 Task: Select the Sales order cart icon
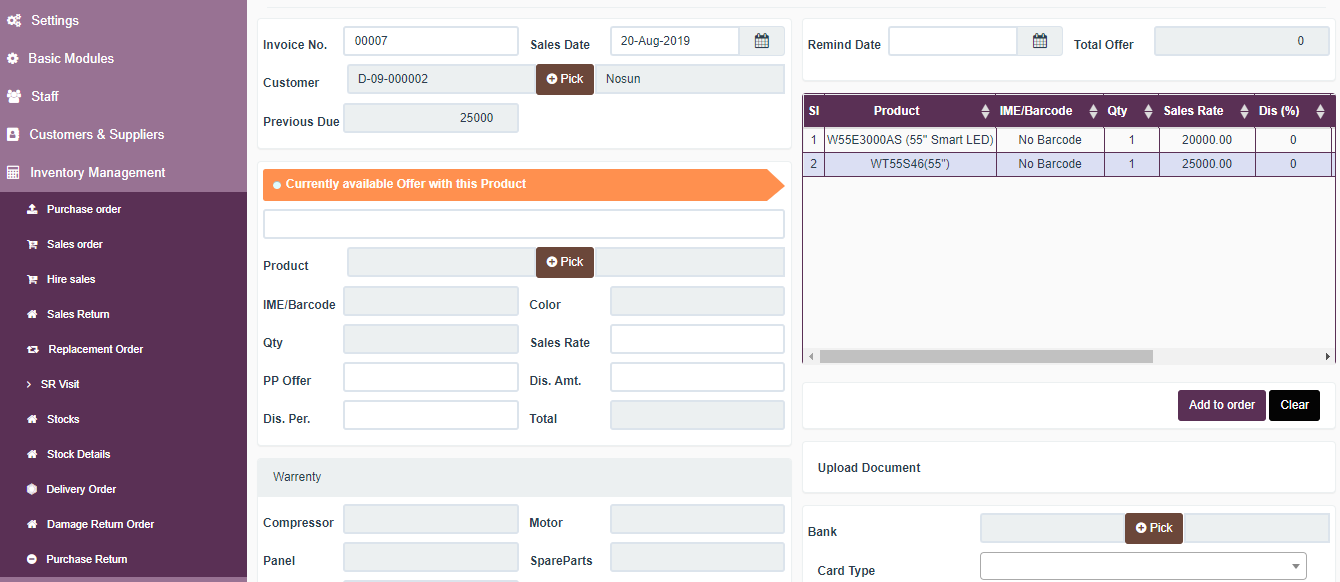34,244
